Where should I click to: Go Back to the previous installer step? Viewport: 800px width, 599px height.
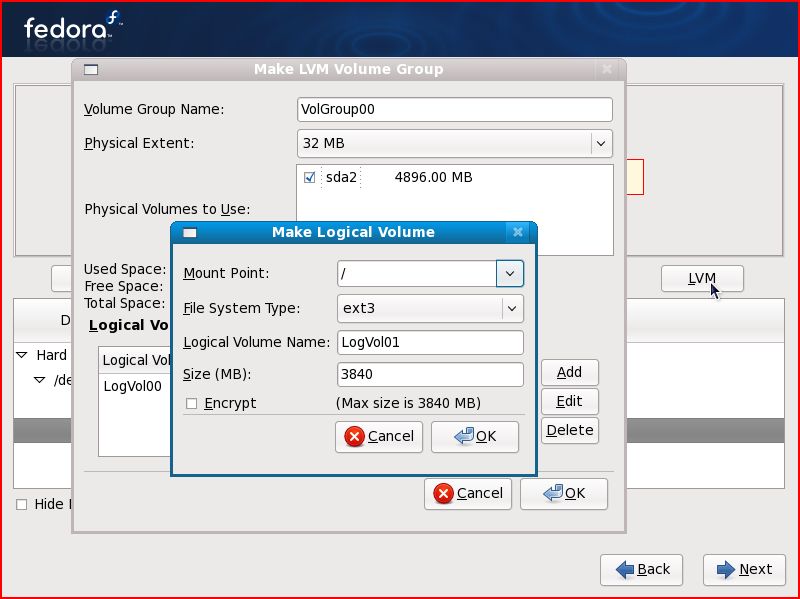coord(642,569)
